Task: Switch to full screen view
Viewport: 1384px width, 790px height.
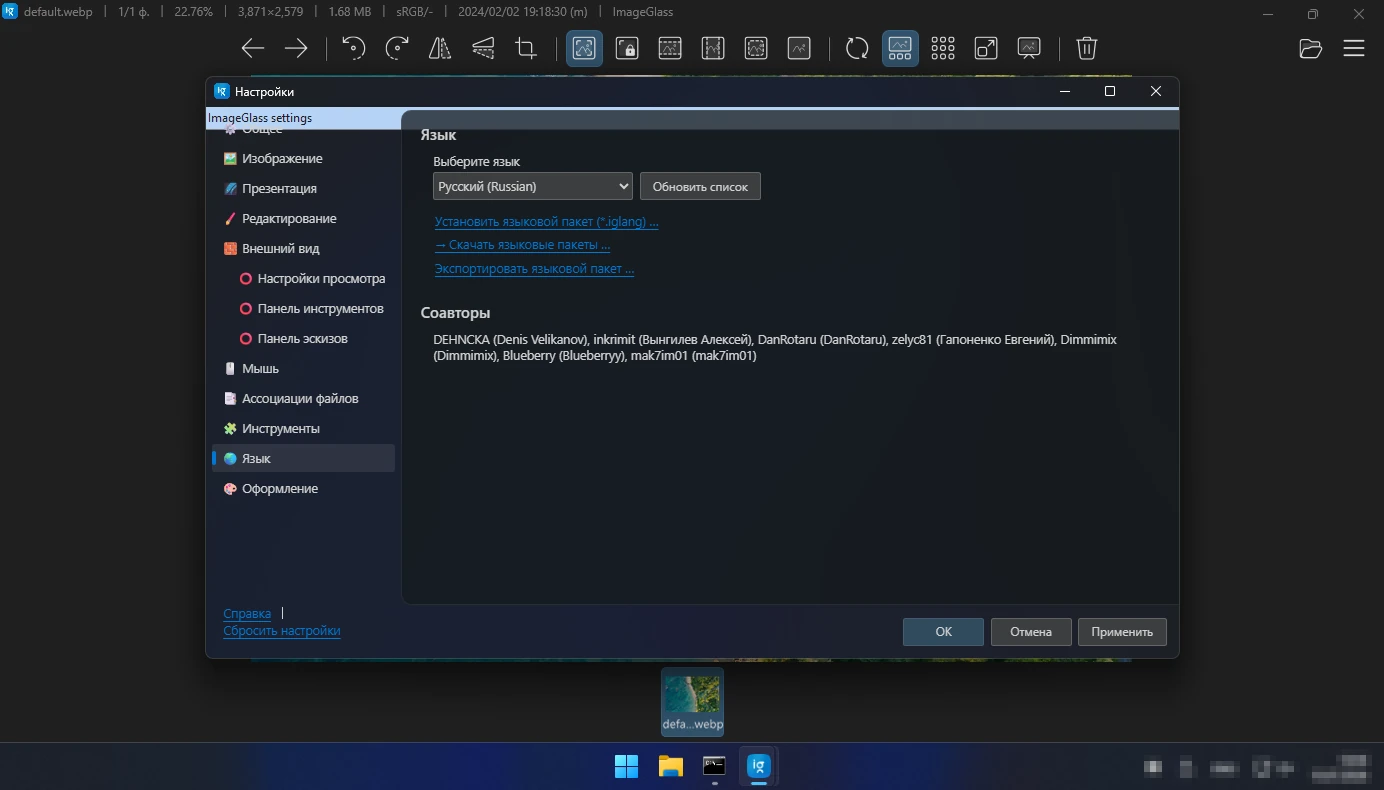Action: [x=986, y=48]
